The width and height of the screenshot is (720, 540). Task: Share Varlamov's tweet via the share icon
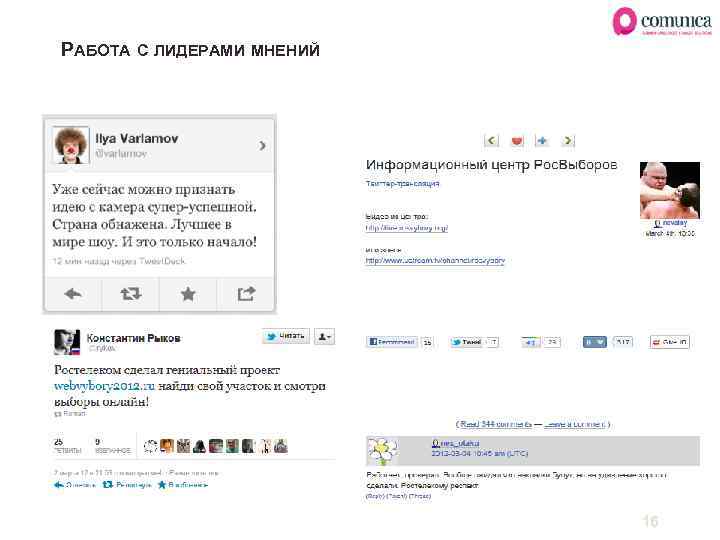(246, 293)
